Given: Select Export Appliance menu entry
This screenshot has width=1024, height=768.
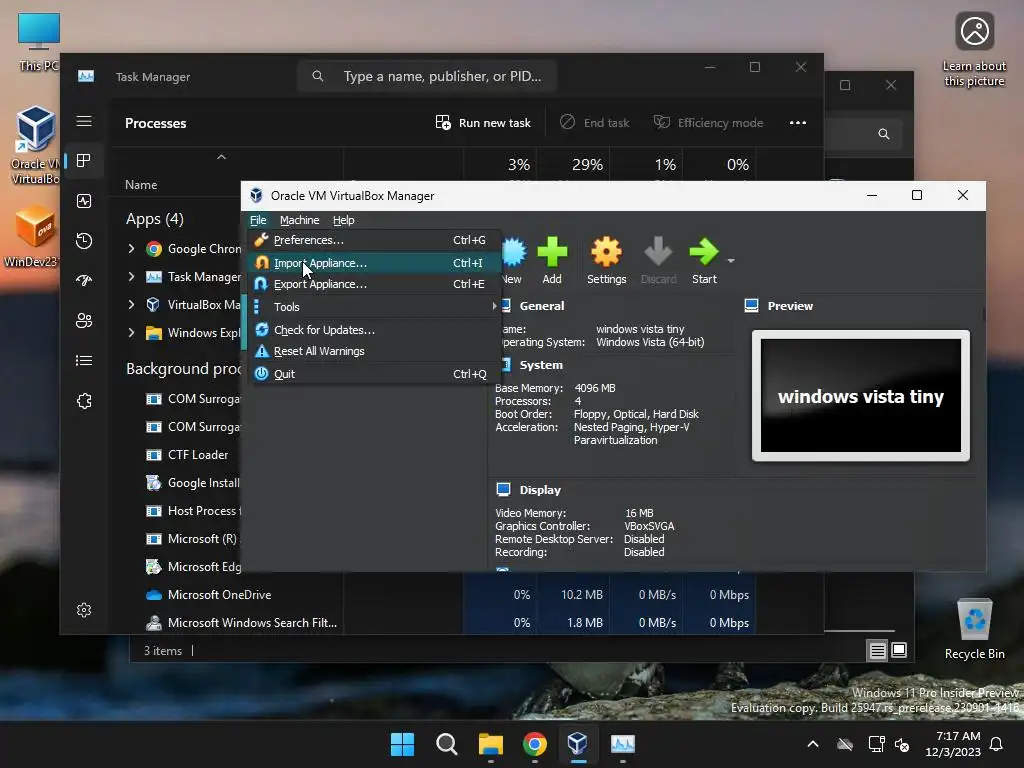Looking at the screenshot, I should pos(374,284).
